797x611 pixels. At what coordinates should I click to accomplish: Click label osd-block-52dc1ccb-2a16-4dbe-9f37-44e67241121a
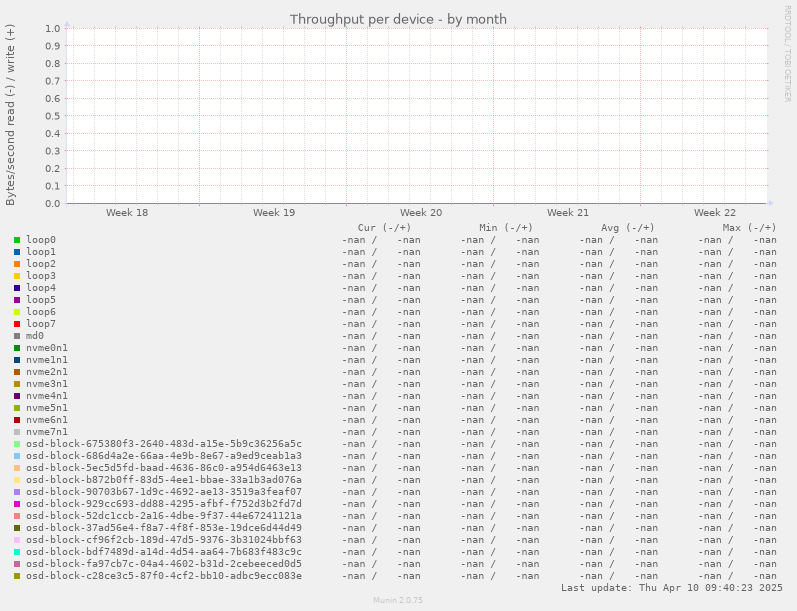point(164,516)
